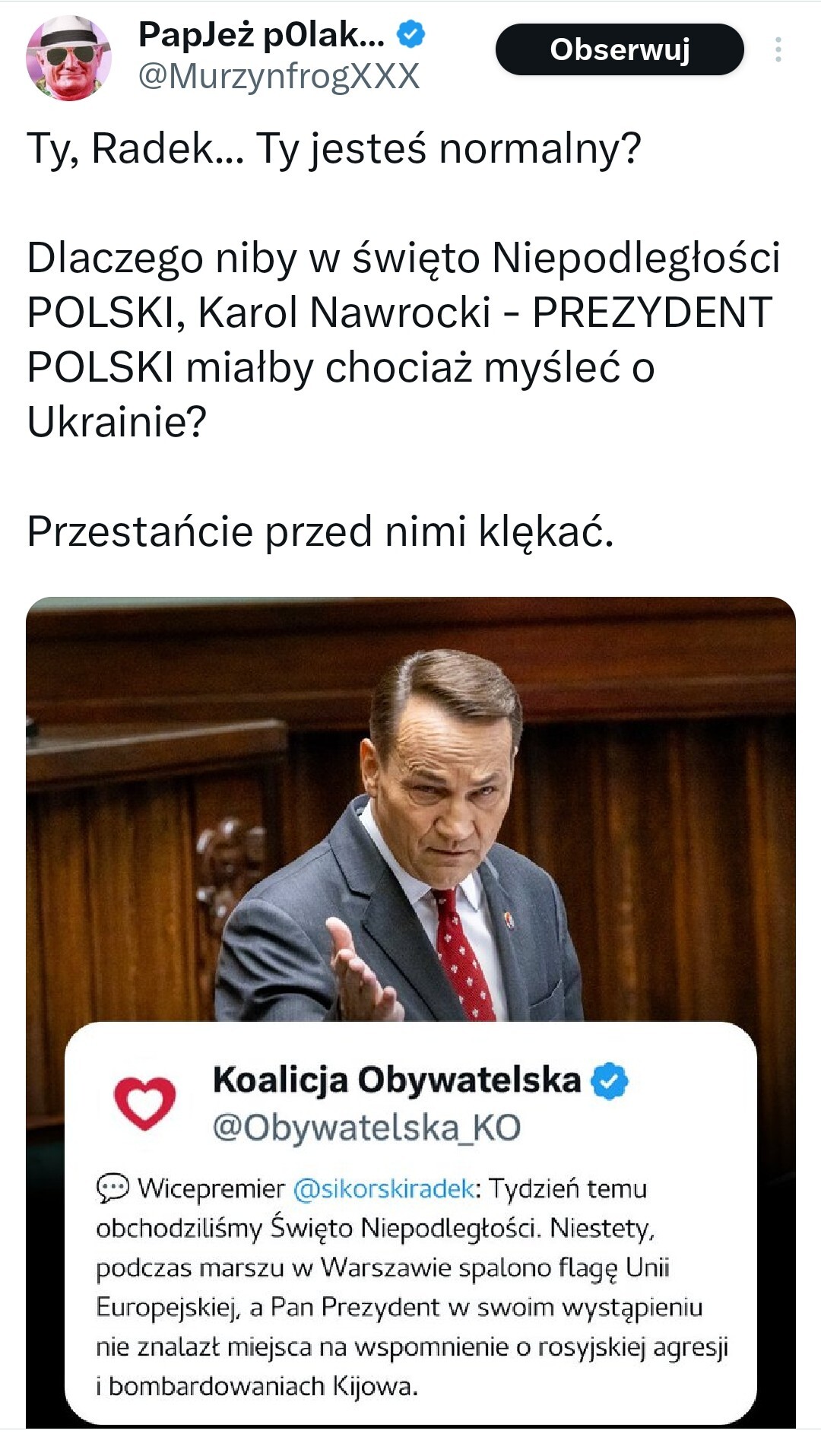Click the Koalicja Obywatelska account name
Viewport: 821px width, 1456px height.
pyautogui.click(x=396, y=1080)
